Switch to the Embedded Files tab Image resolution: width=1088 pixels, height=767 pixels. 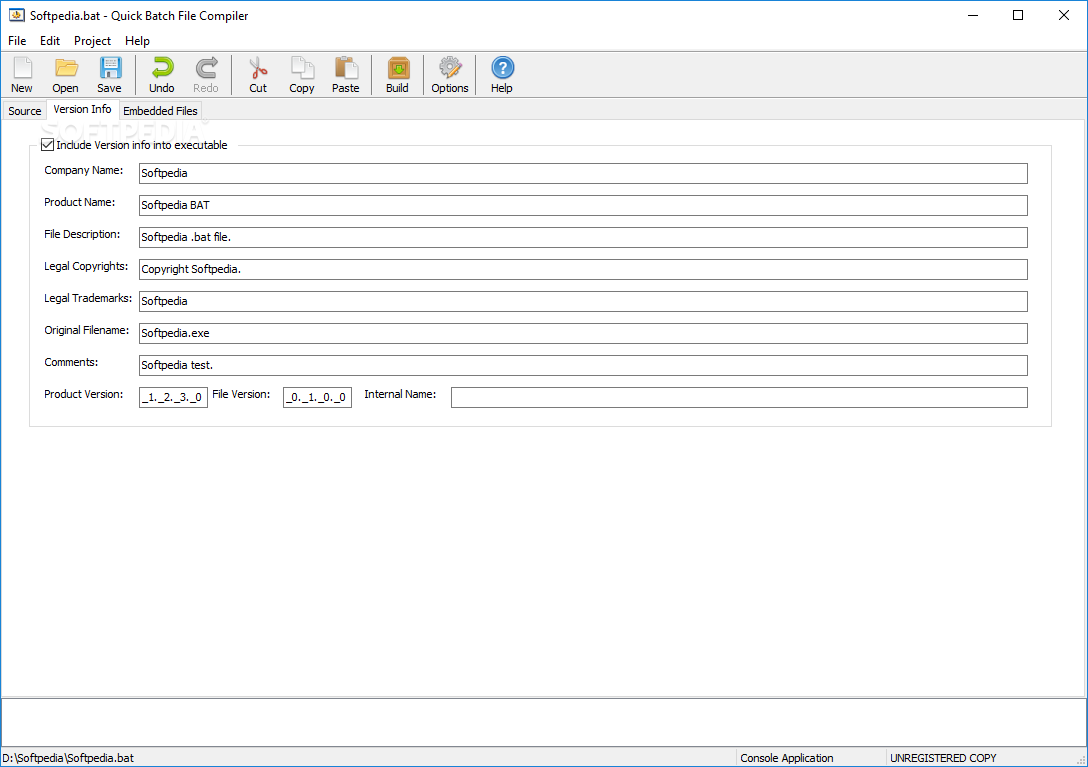point(160,111)
